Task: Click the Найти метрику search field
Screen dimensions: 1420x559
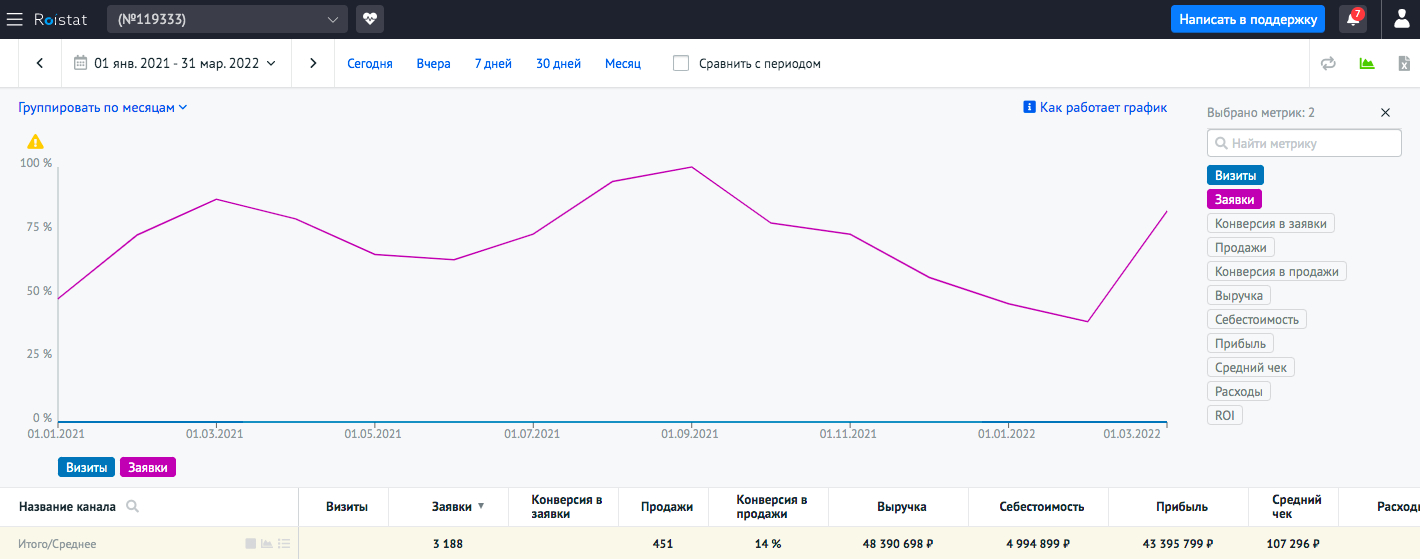Action: coord(1304,143)
